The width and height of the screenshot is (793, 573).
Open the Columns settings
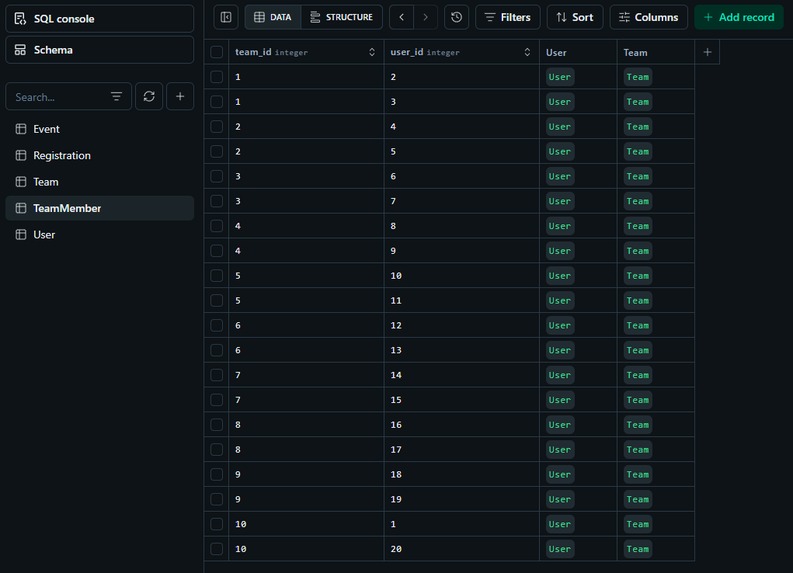click(649, 17)
